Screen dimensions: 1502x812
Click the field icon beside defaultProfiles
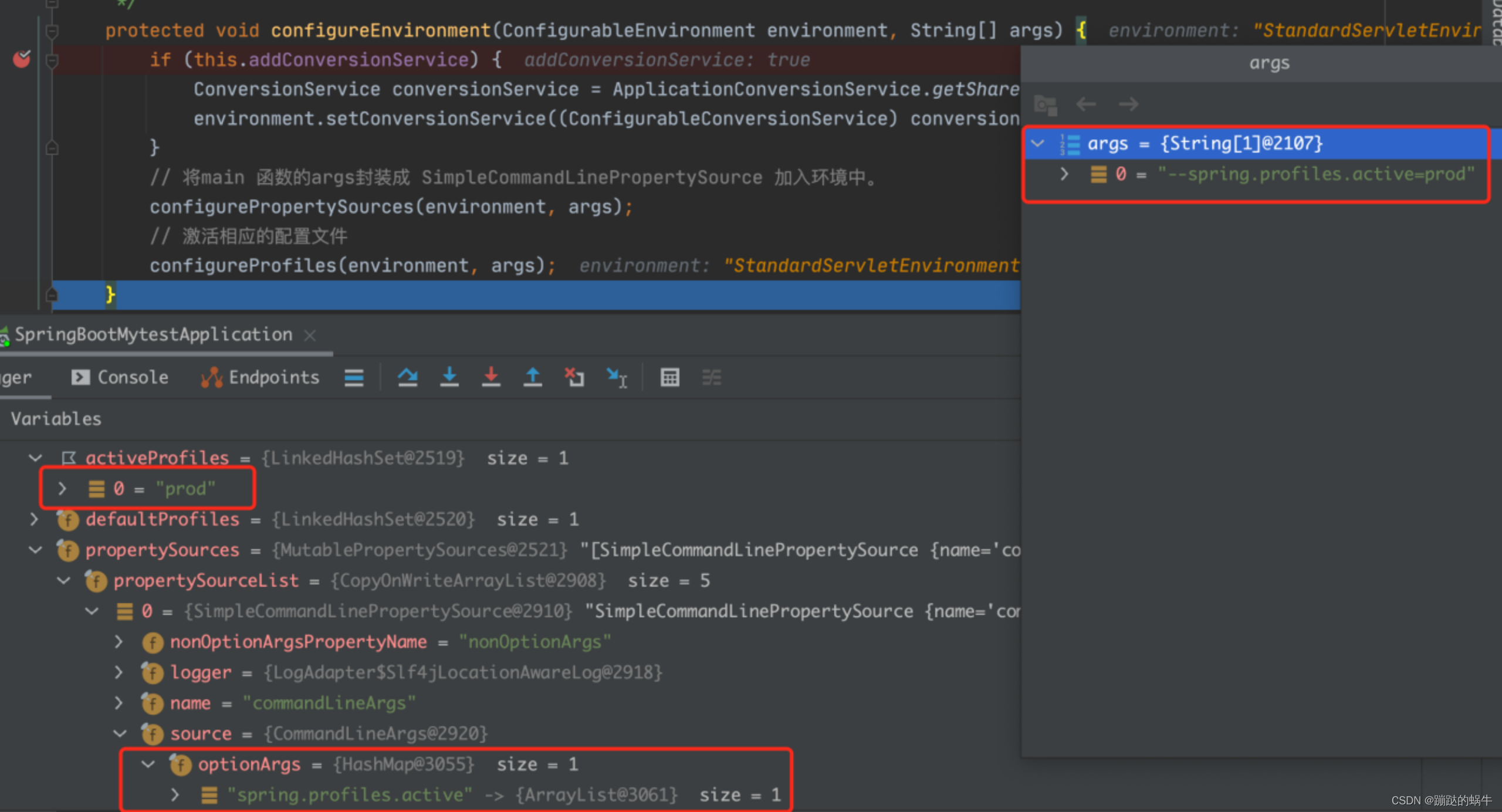coord(68,519)
